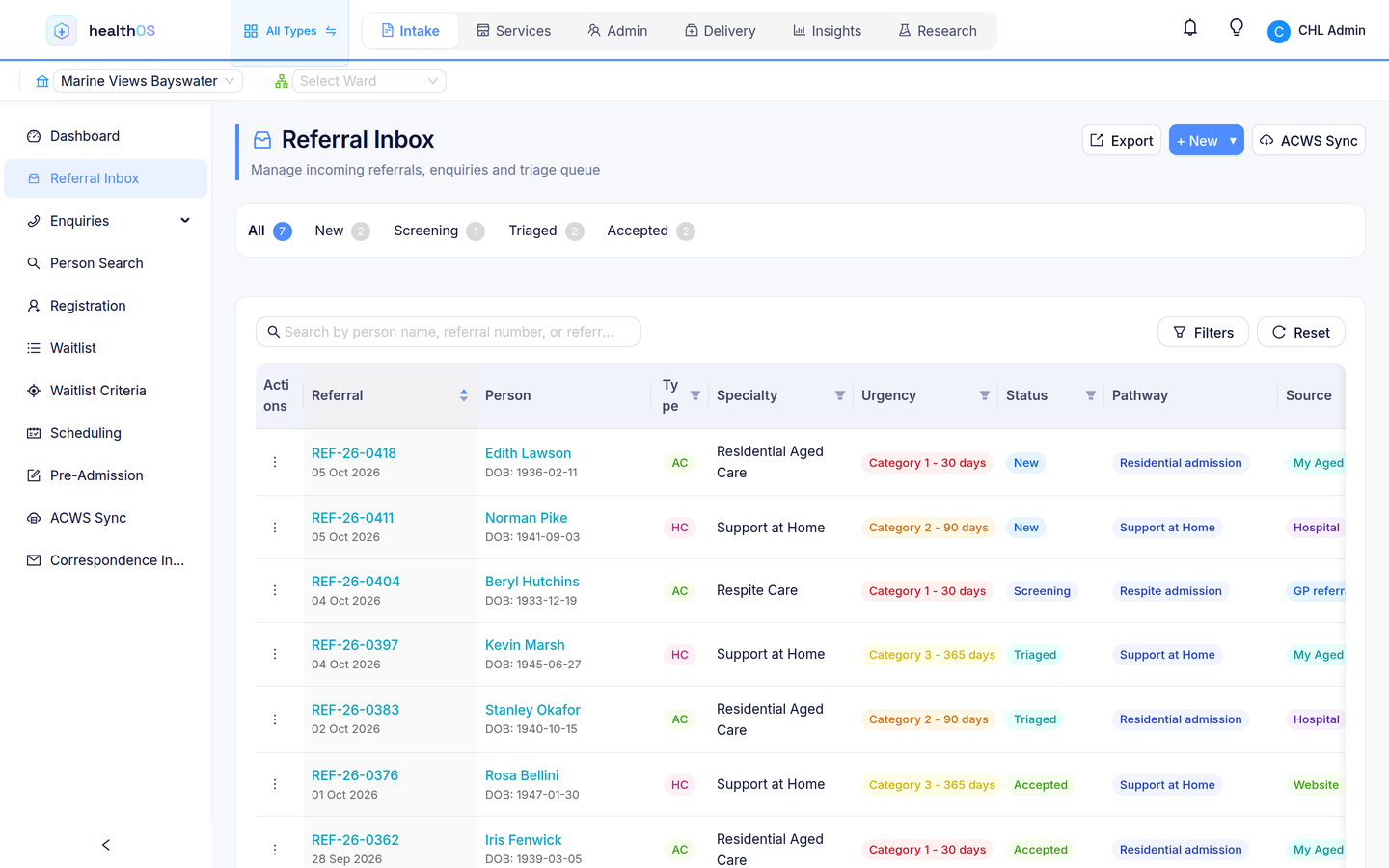Open Marine Views Bayswater facility dropdown

click(x=148, y=81)
